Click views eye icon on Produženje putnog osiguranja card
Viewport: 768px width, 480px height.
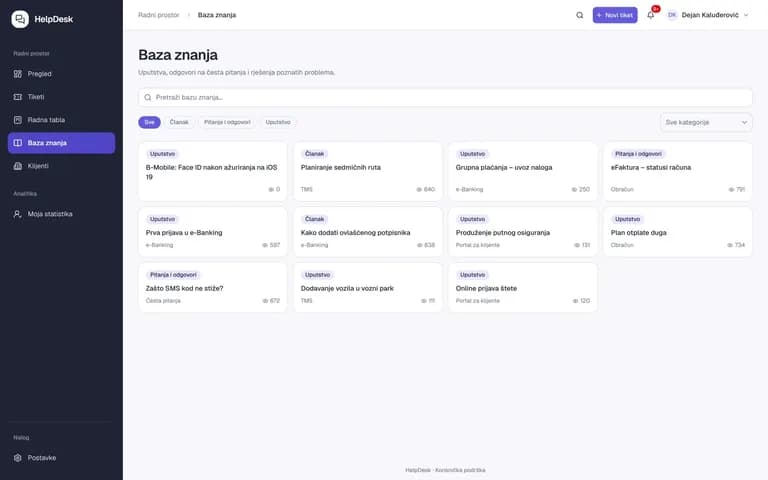[x=576, y=245]
